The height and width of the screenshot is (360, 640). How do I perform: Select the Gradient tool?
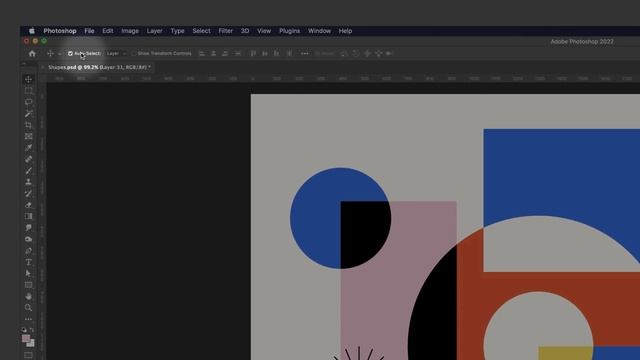pos(28,216)
